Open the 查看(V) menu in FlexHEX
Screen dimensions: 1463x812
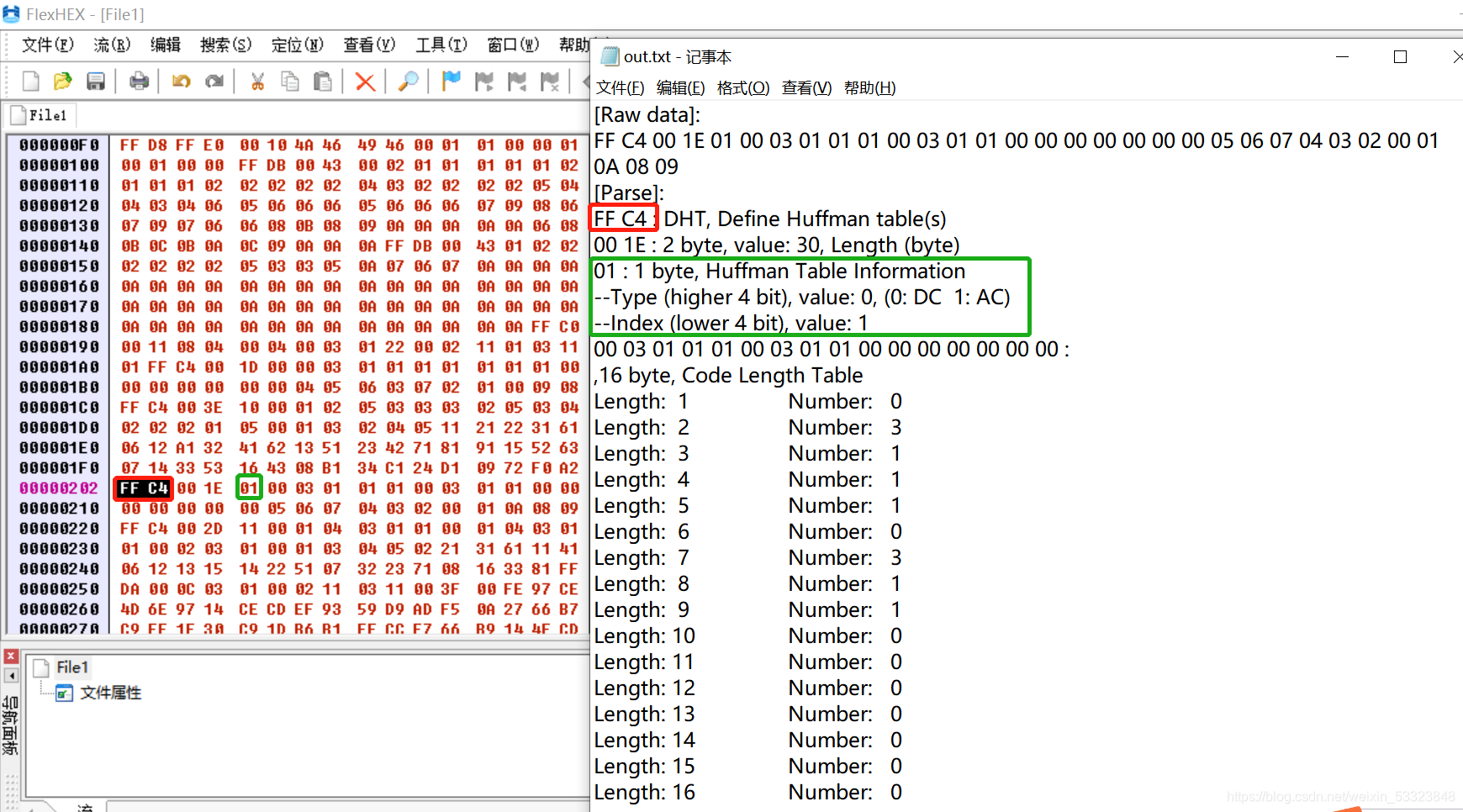coord(369,45)
